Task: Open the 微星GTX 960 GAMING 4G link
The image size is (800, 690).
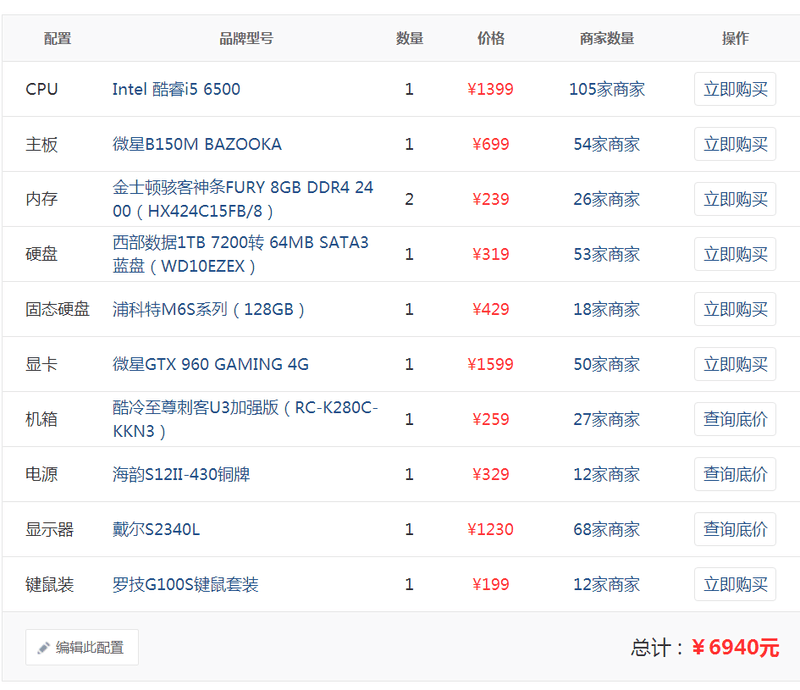Action: [210, 364]
